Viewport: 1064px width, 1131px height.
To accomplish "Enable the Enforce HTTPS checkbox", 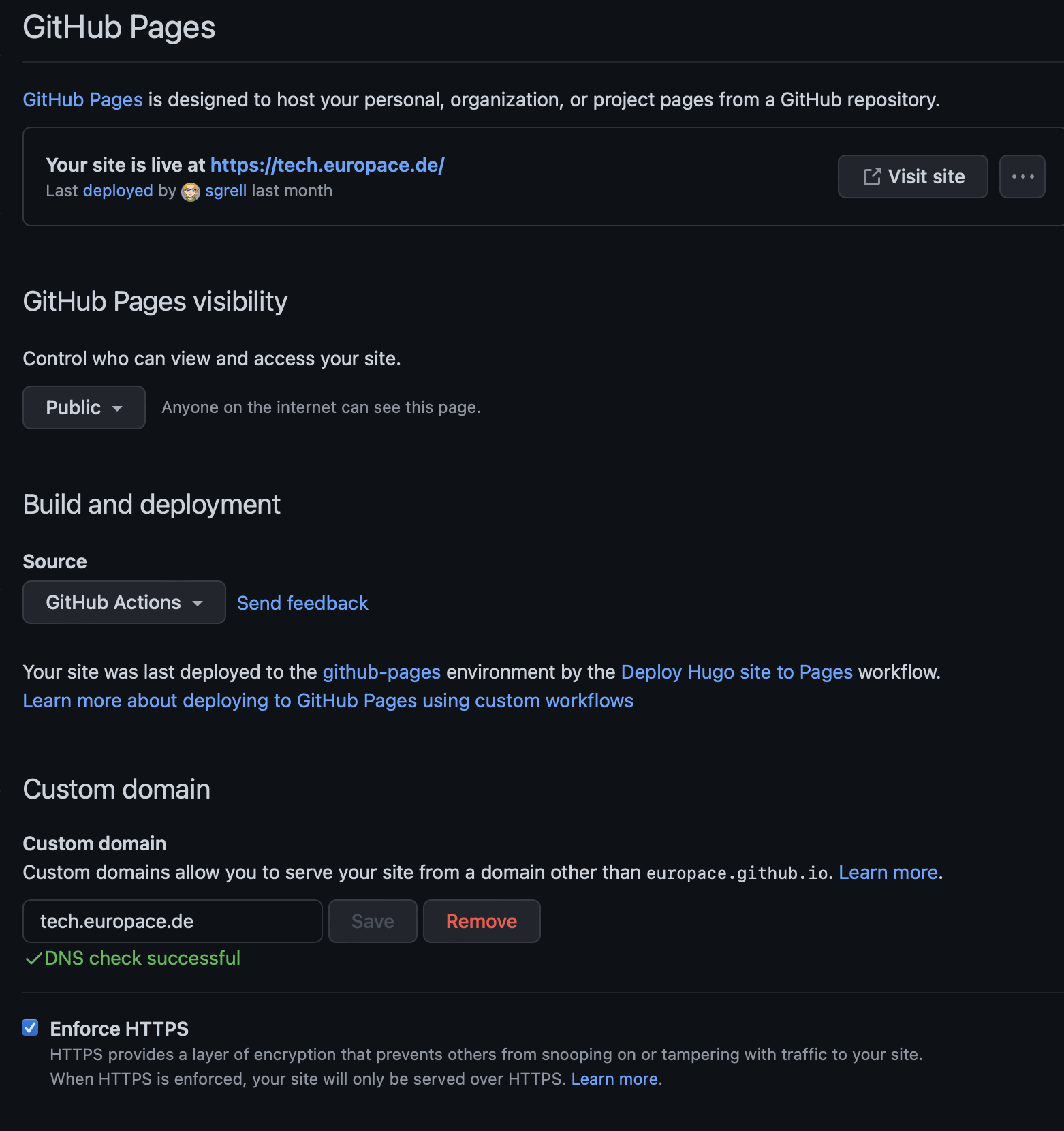I will pyautogui.click(x=30, y=1028).
